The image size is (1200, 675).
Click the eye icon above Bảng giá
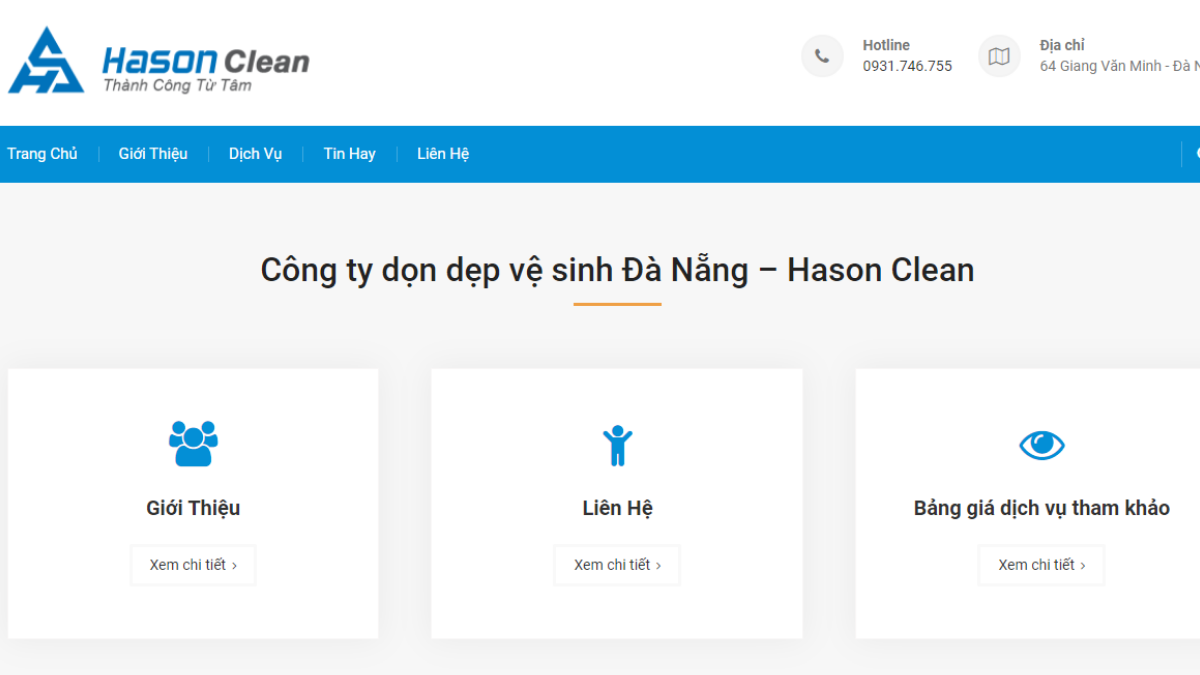point(1041,445)
